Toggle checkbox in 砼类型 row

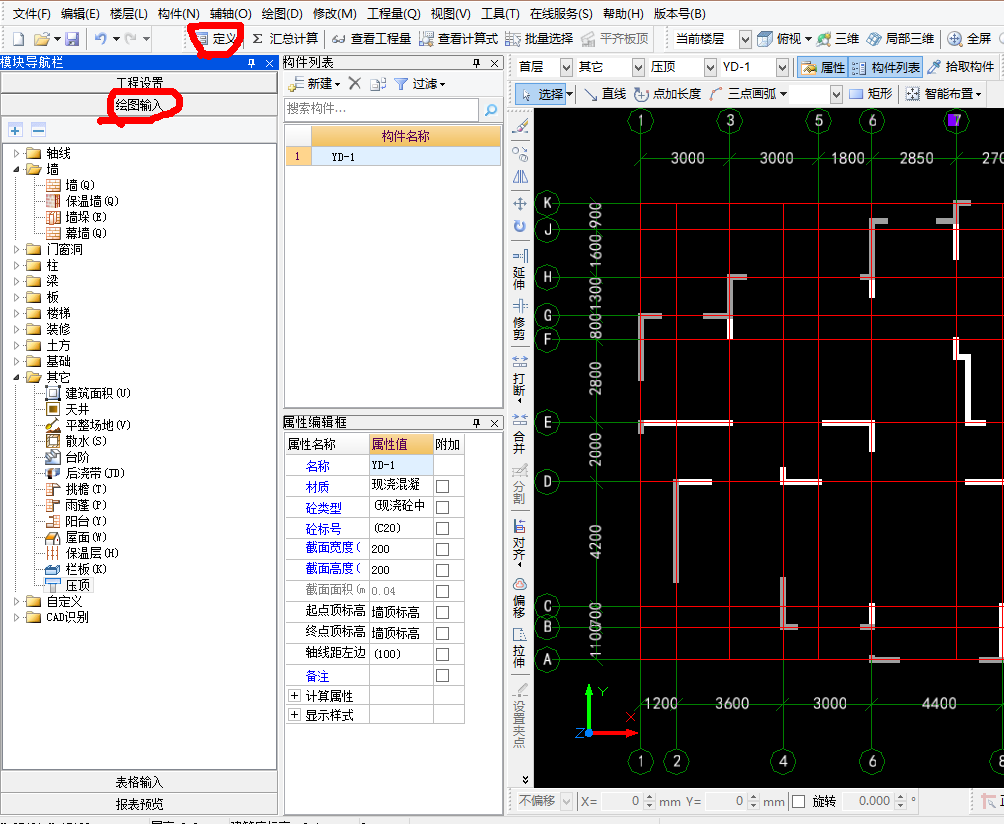(442, 508)
